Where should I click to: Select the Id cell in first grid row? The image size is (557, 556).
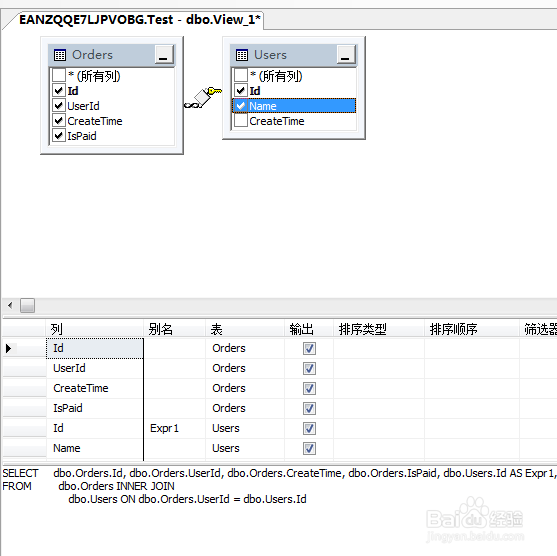94,348
